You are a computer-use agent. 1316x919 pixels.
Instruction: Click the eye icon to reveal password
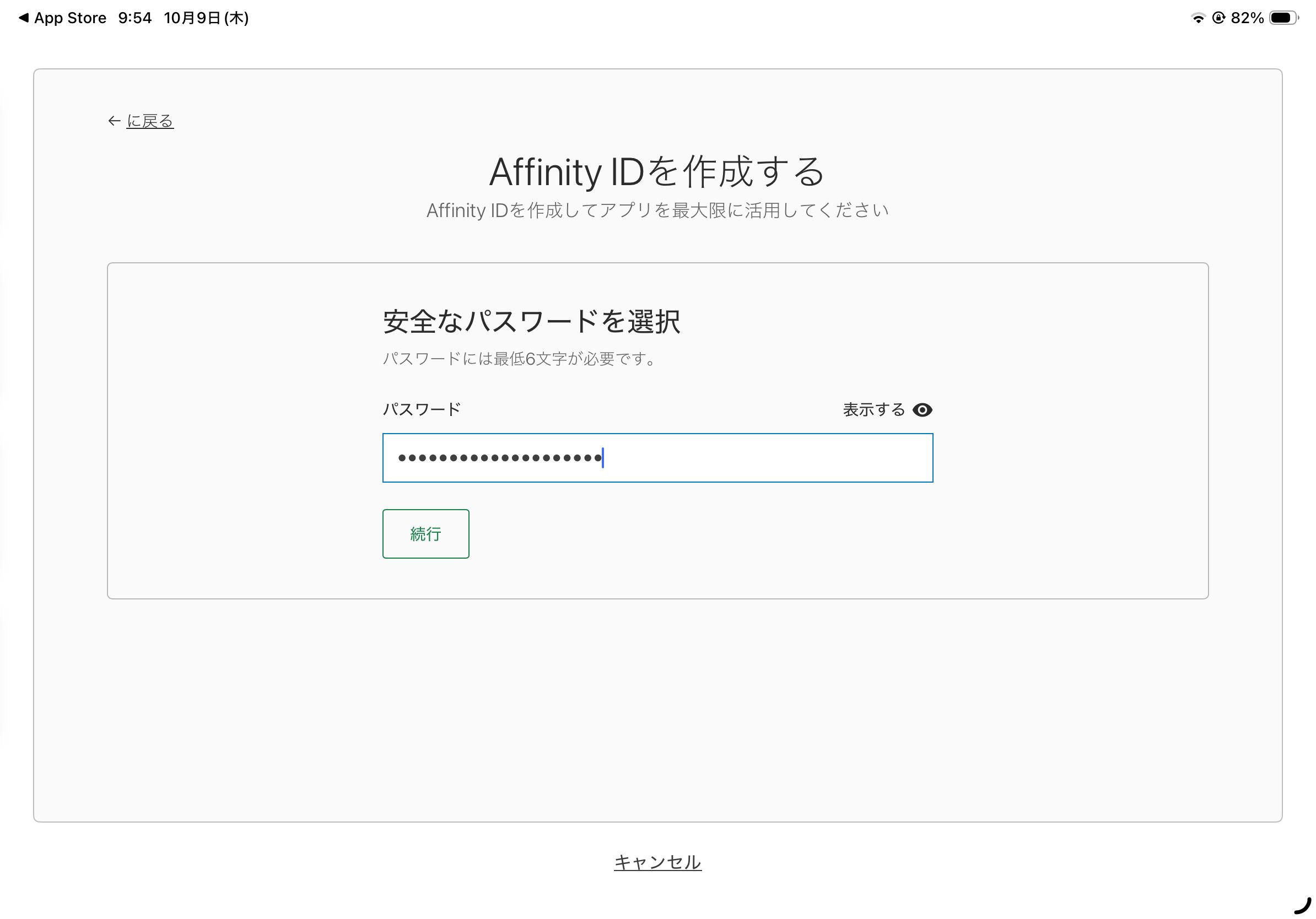point(921,410)
